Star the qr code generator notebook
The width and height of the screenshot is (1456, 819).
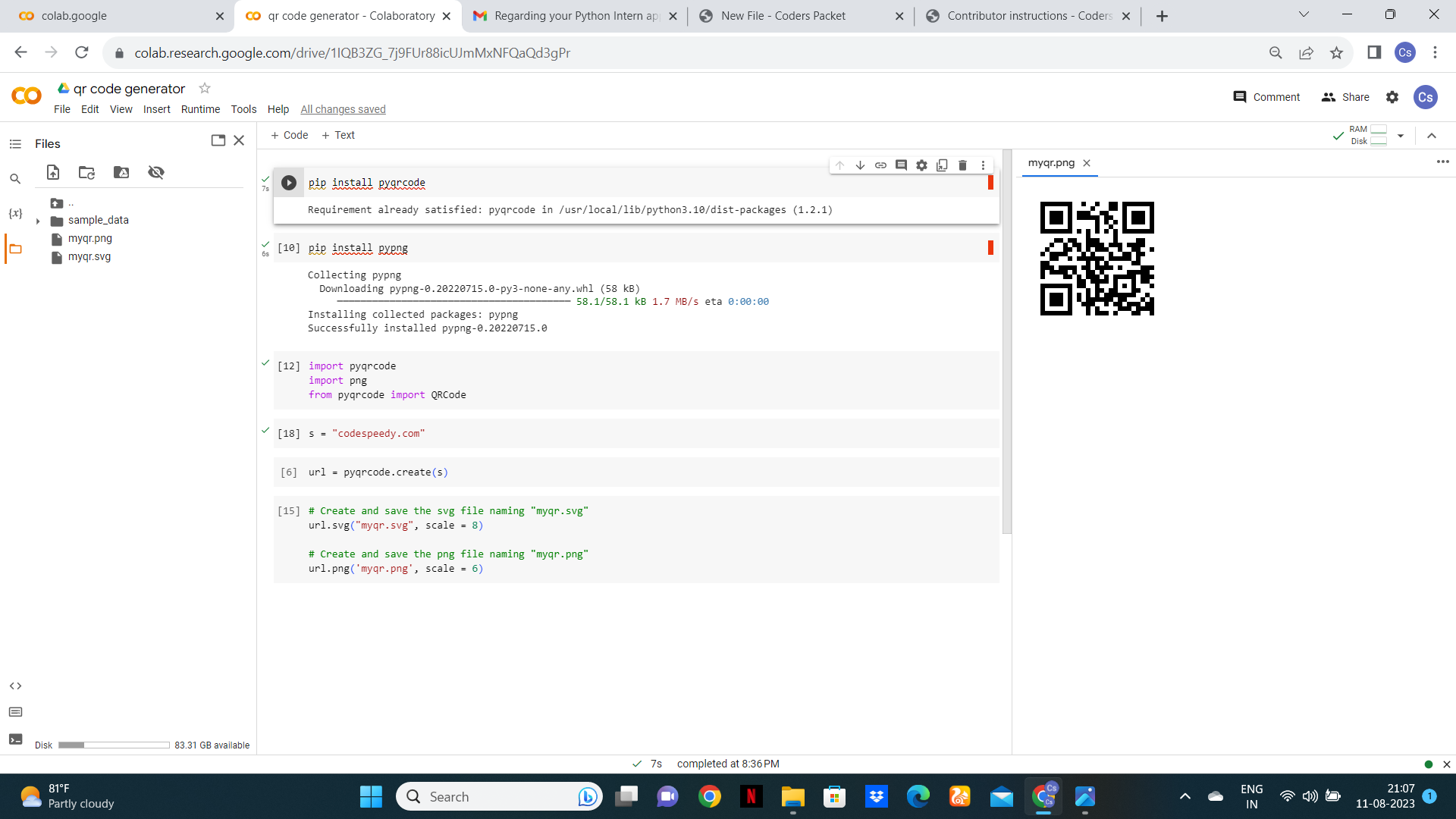[205, 88]
